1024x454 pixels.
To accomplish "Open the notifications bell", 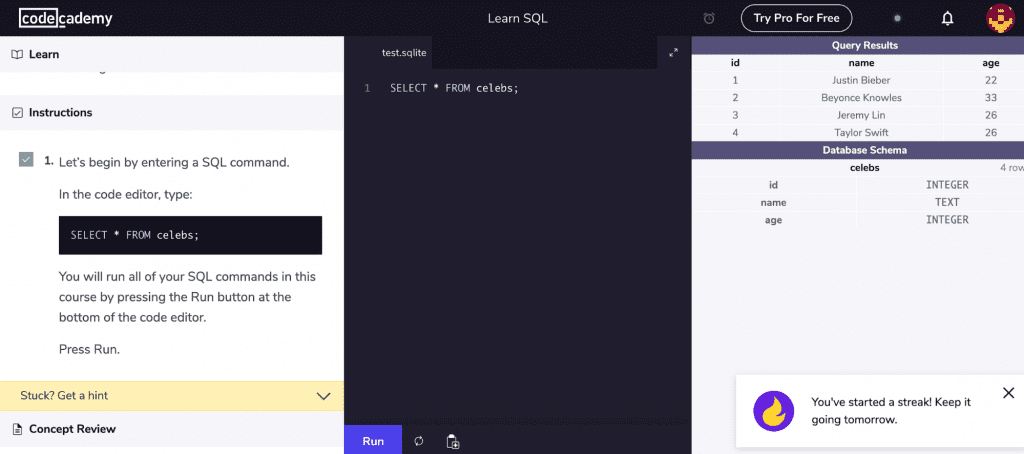I will pos(947,18).
